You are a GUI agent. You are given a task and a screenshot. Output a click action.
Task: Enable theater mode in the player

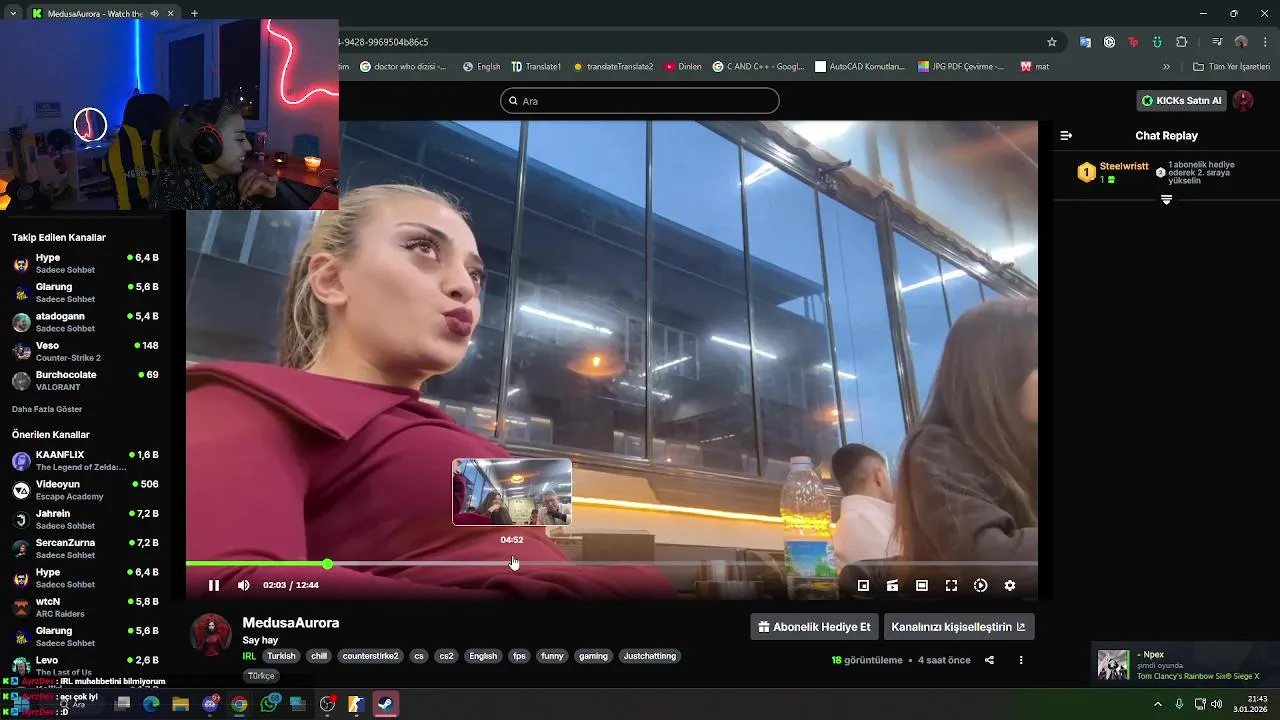coord(922,585)
